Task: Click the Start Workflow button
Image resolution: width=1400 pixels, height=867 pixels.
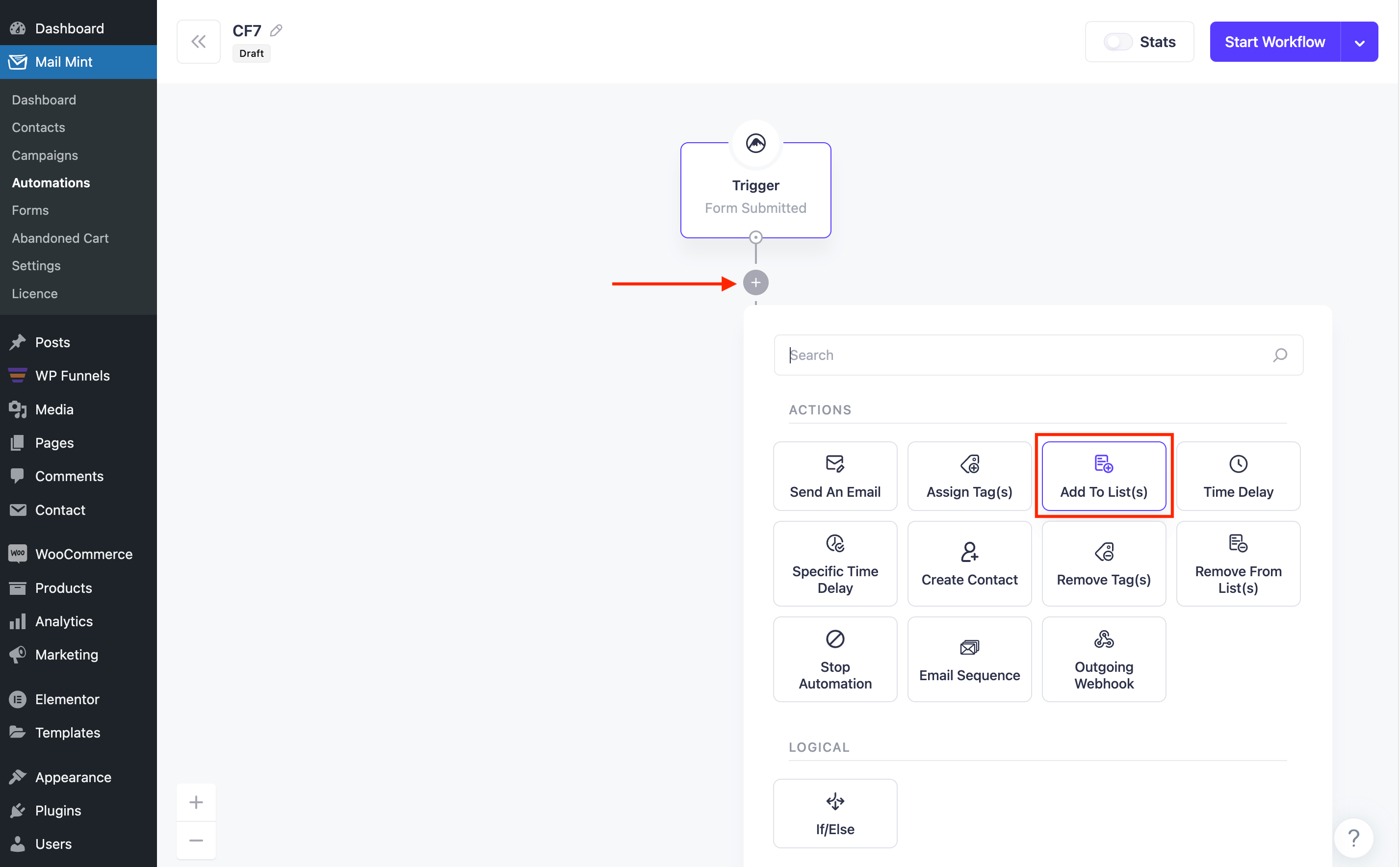Action: tap(1274, 41)
